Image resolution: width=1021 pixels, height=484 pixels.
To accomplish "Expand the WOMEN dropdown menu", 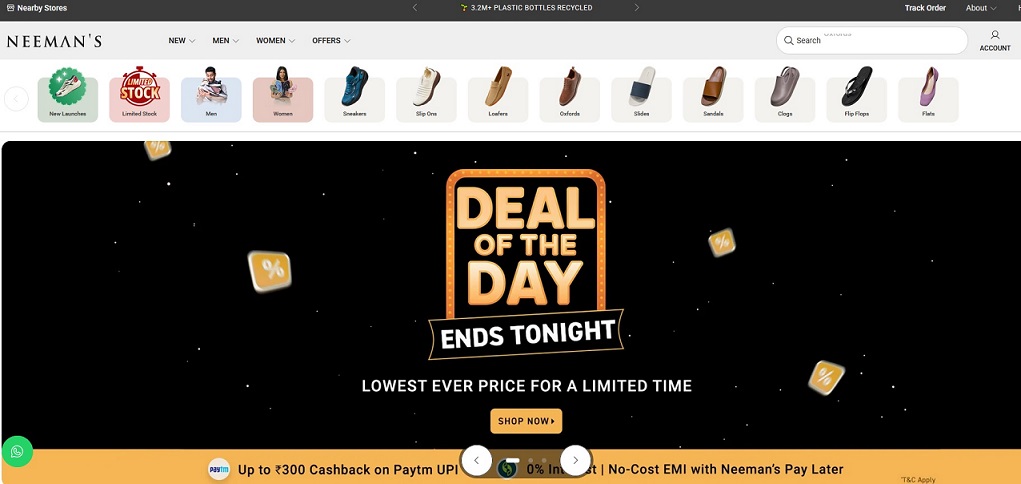I will 275,40.
